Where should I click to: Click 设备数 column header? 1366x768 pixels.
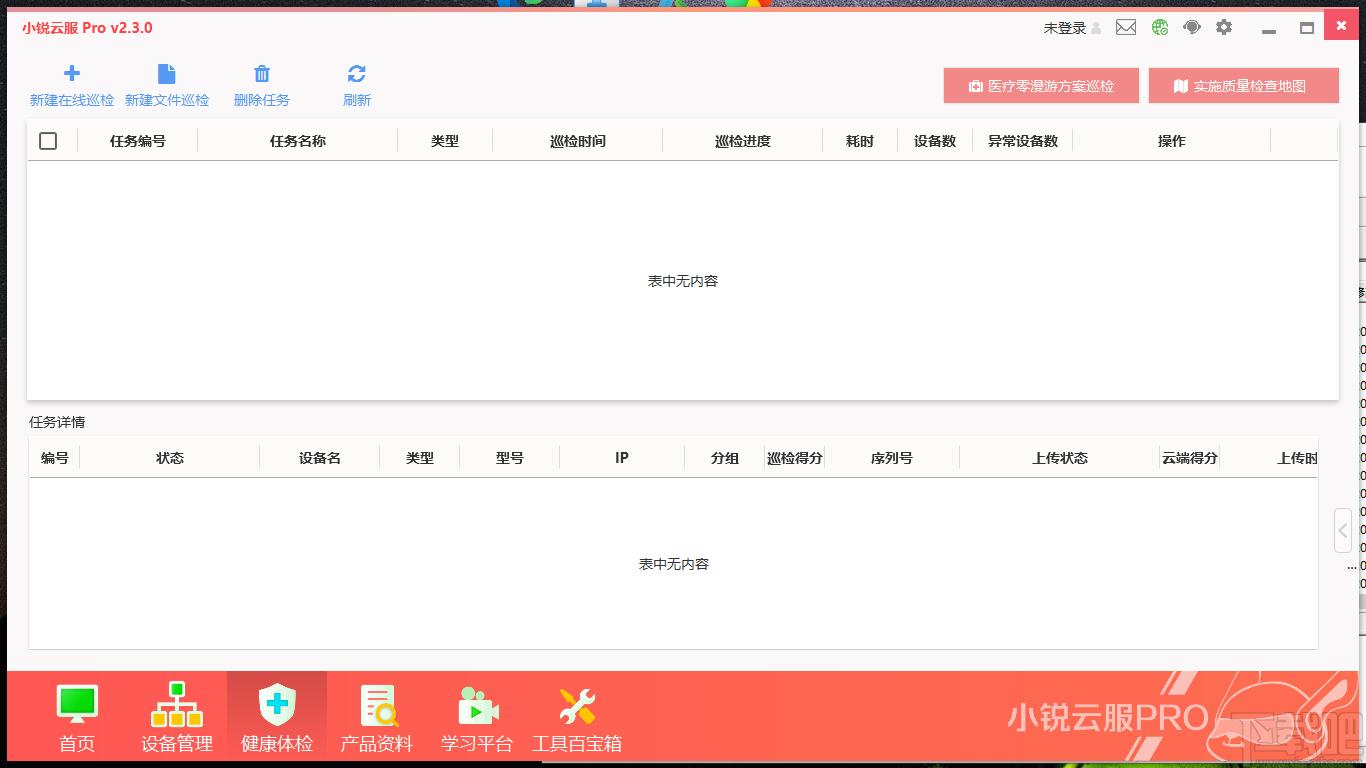[x=935, y=141]
